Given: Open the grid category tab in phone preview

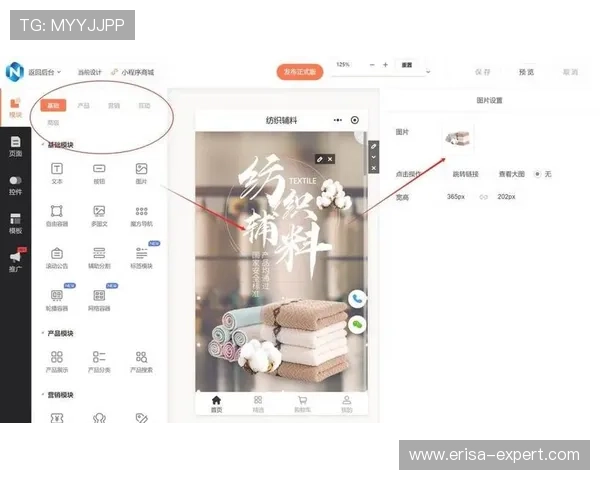Looking at the screenshot, I should point(258,404).
